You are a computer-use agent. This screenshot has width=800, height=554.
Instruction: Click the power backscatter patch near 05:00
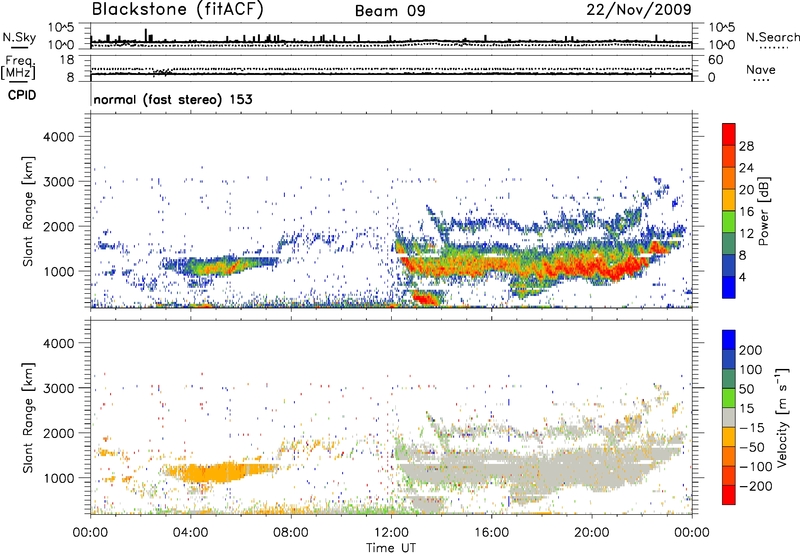219,265
